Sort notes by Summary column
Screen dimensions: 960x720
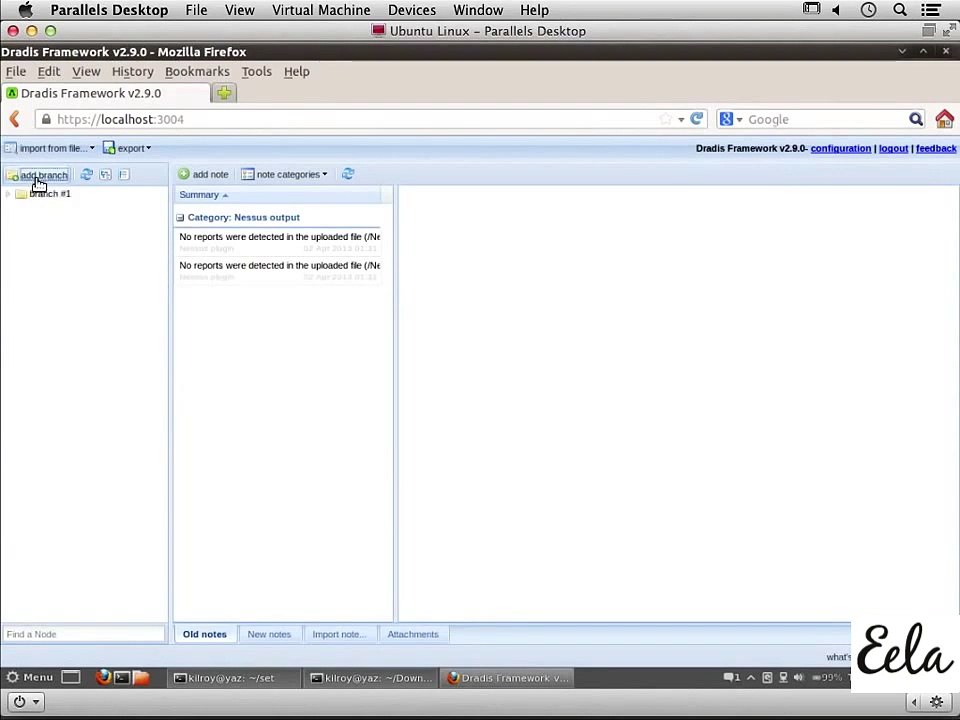point(277,195)
